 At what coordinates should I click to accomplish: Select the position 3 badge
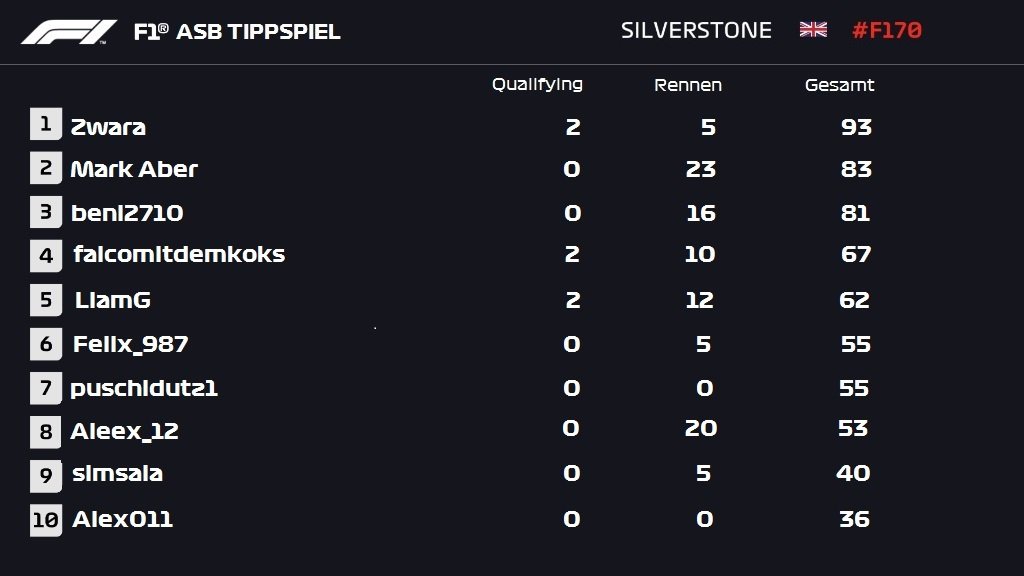pyautogui.click(x=46, y=212)
